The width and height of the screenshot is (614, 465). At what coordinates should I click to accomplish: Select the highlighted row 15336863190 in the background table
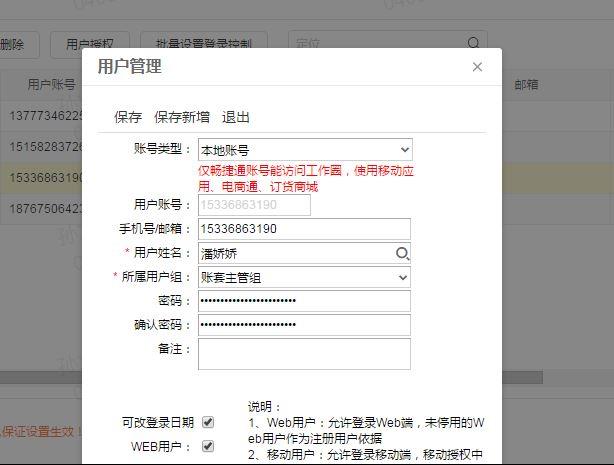point(41,178)
